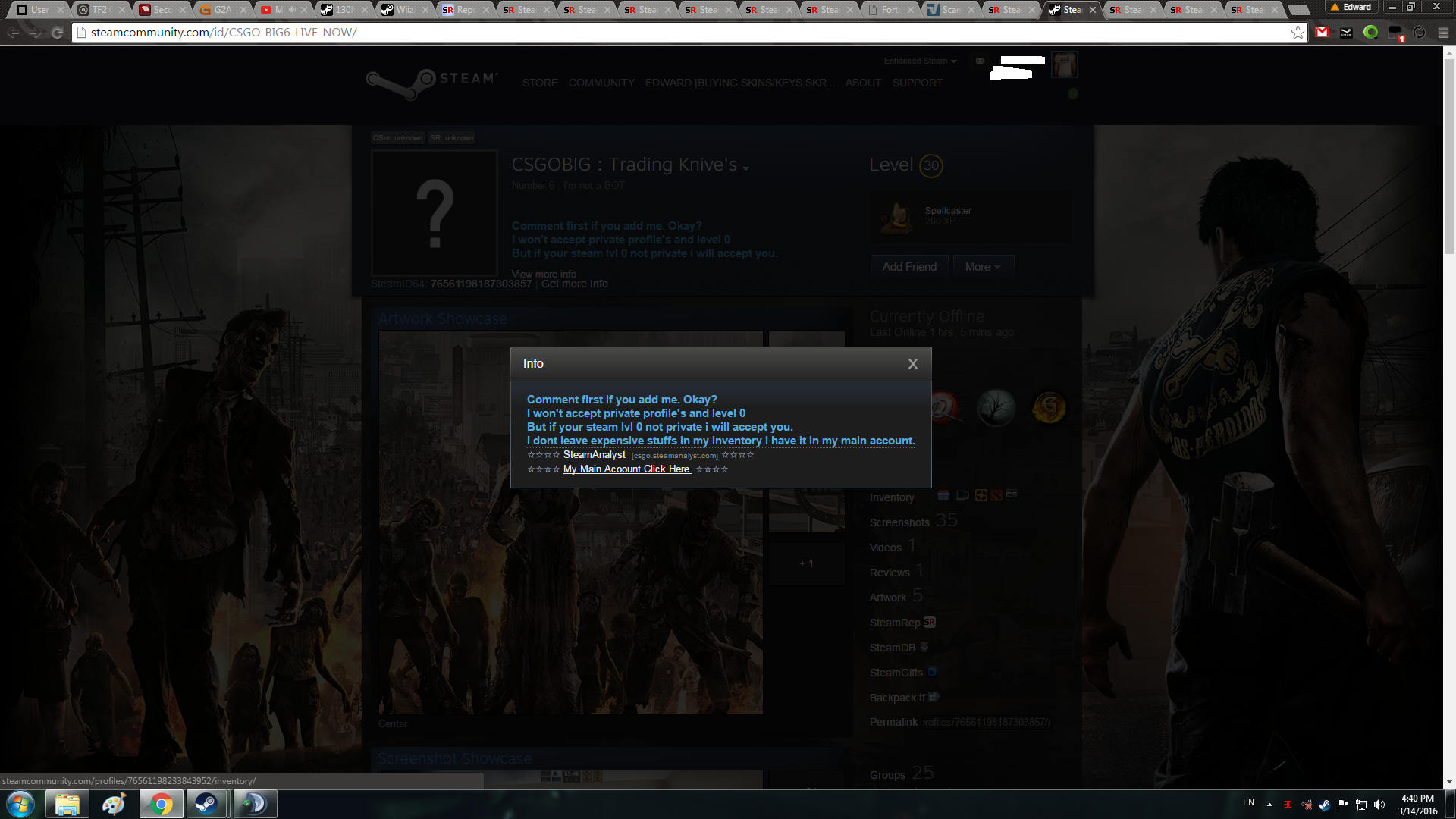Open My Main Account Click Here link
Viewport: 1456px width, 819px height.
click(627, 469)
